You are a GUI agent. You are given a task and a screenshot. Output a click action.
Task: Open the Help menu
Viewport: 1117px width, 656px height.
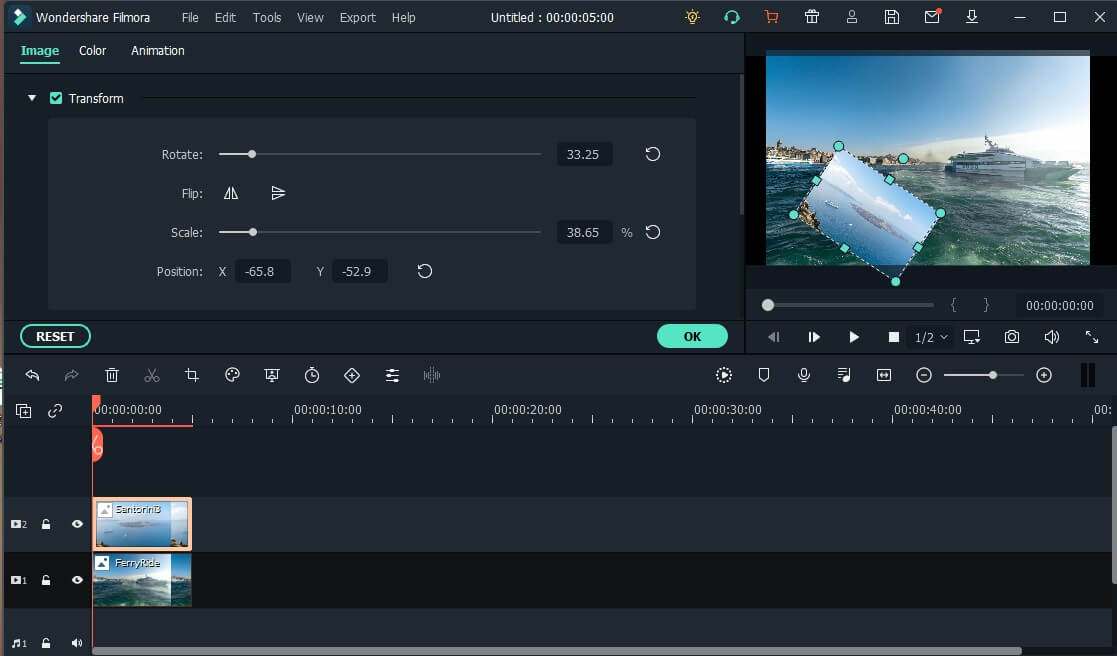click(x=403, y=17)
